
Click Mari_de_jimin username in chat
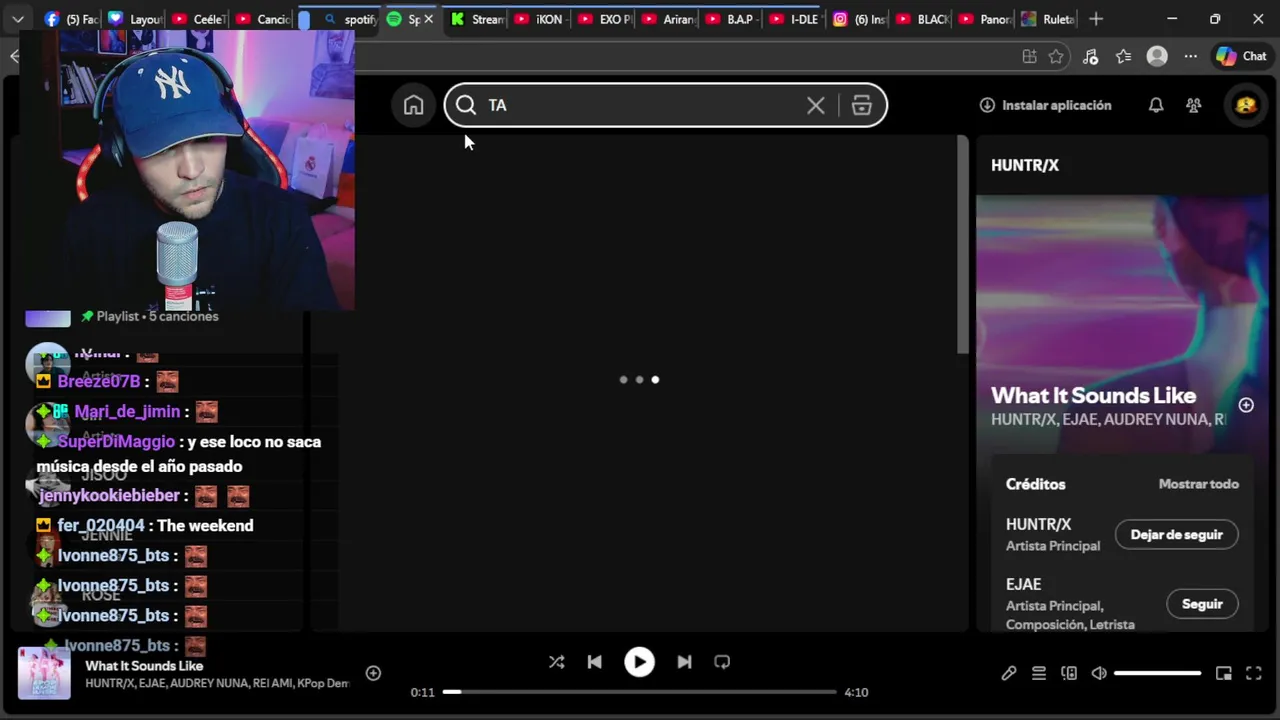[127, 412]
